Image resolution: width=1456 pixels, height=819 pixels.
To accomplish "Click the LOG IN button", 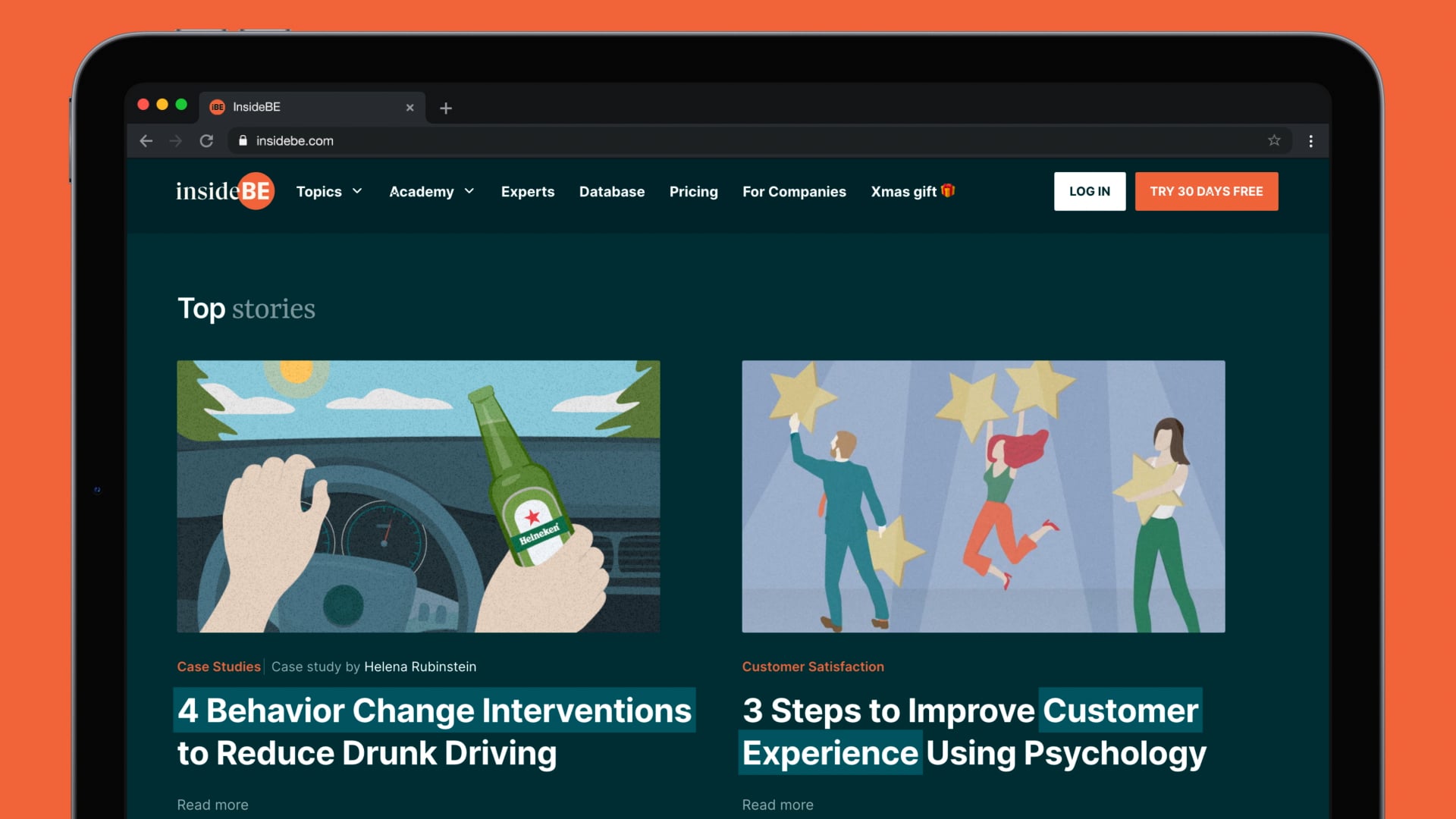I will 1089,191.
